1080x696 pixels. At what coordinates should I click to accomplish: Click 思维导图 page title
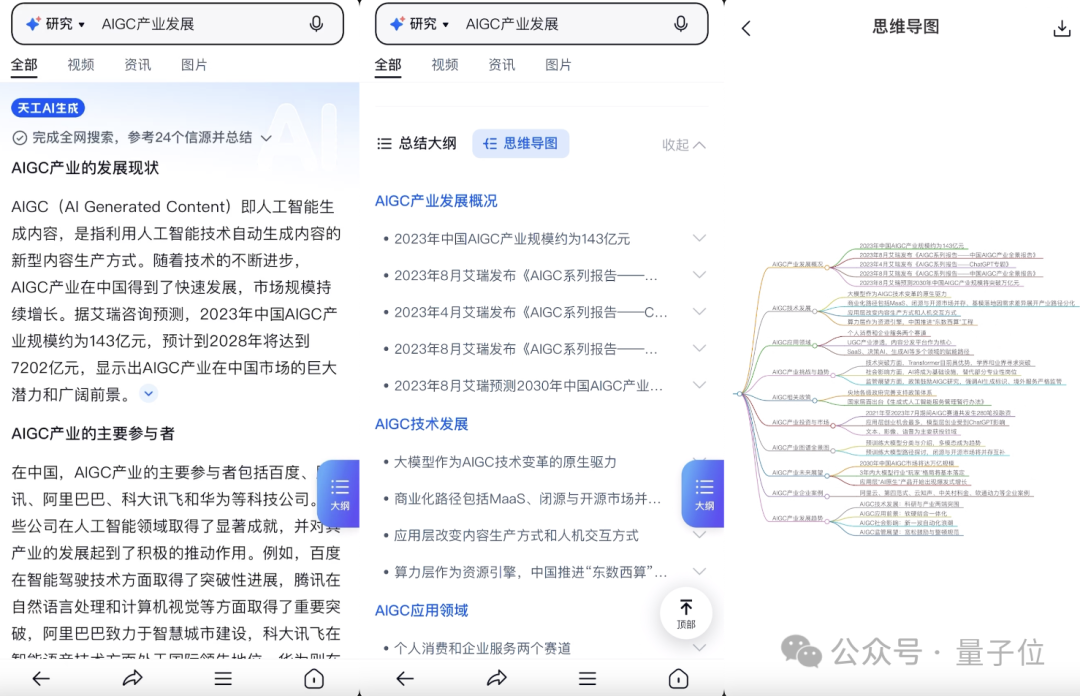click(x=905, y=27)
